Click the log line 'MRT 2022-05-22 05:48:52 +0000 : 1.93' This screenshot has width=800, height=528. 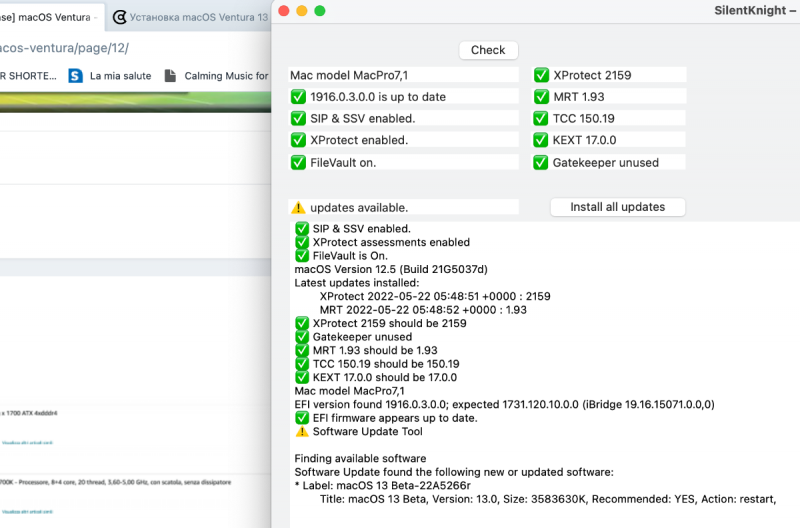coord(423,310)
